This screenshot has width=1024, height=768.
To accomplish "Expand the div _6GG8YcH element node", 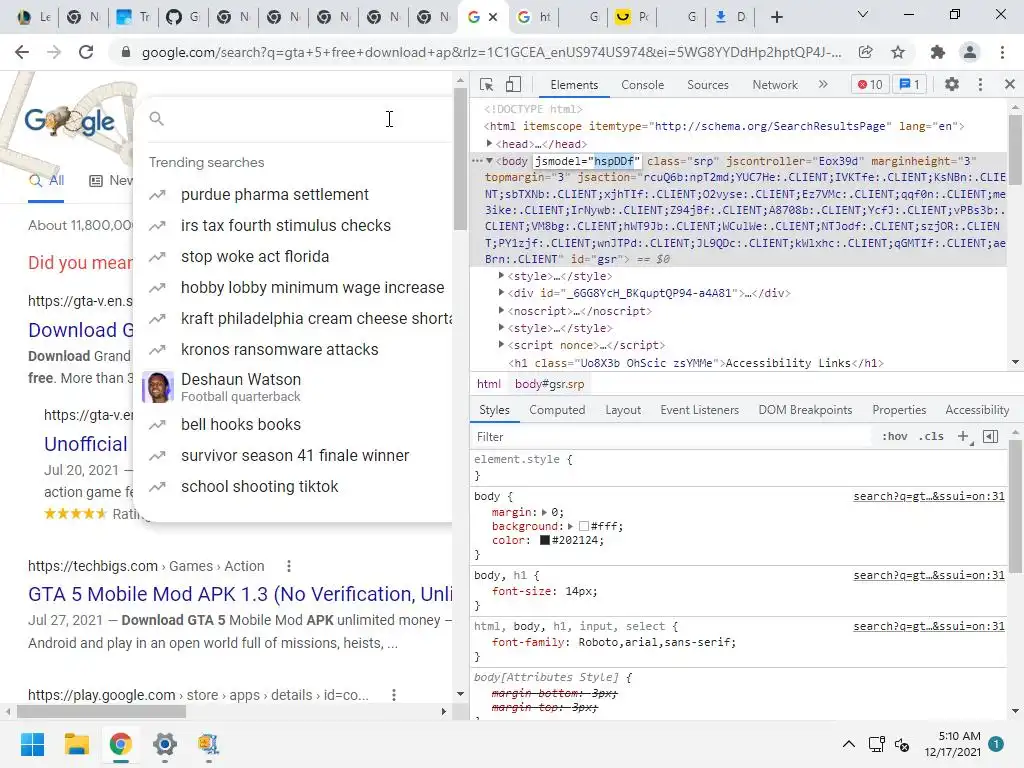I will tap(501, 293).
